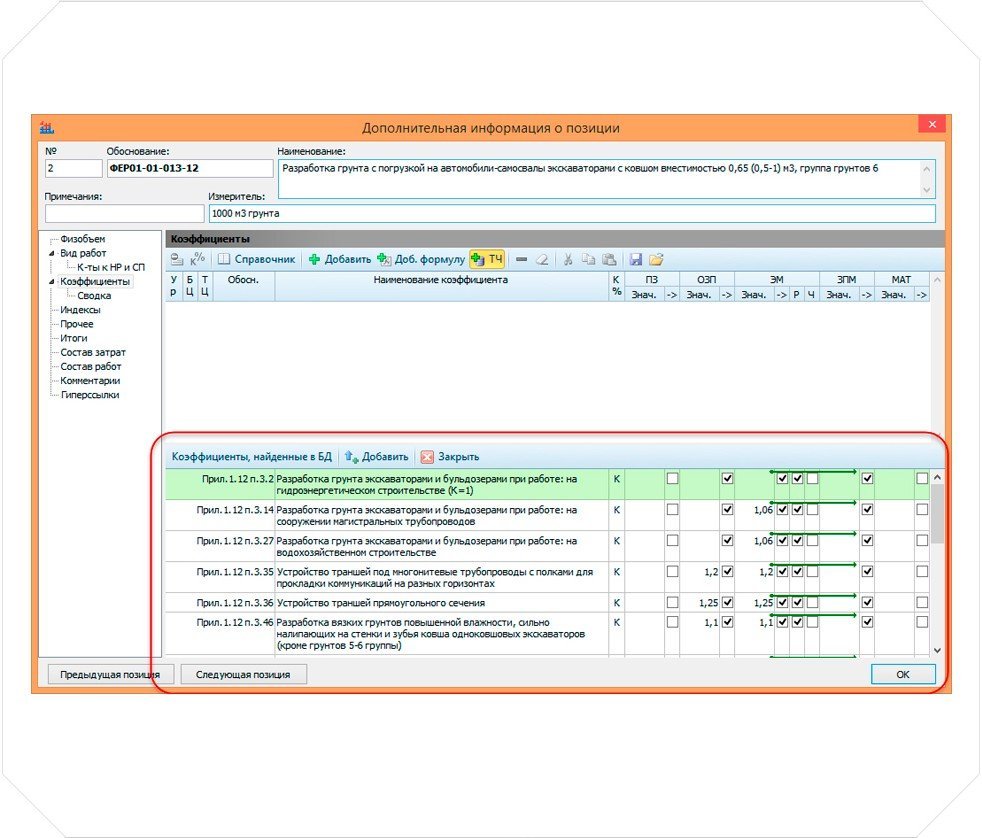The width and height of the screenshot is (982, 838).
Task: Click the Обосн. column header
Action: (243, 286)
